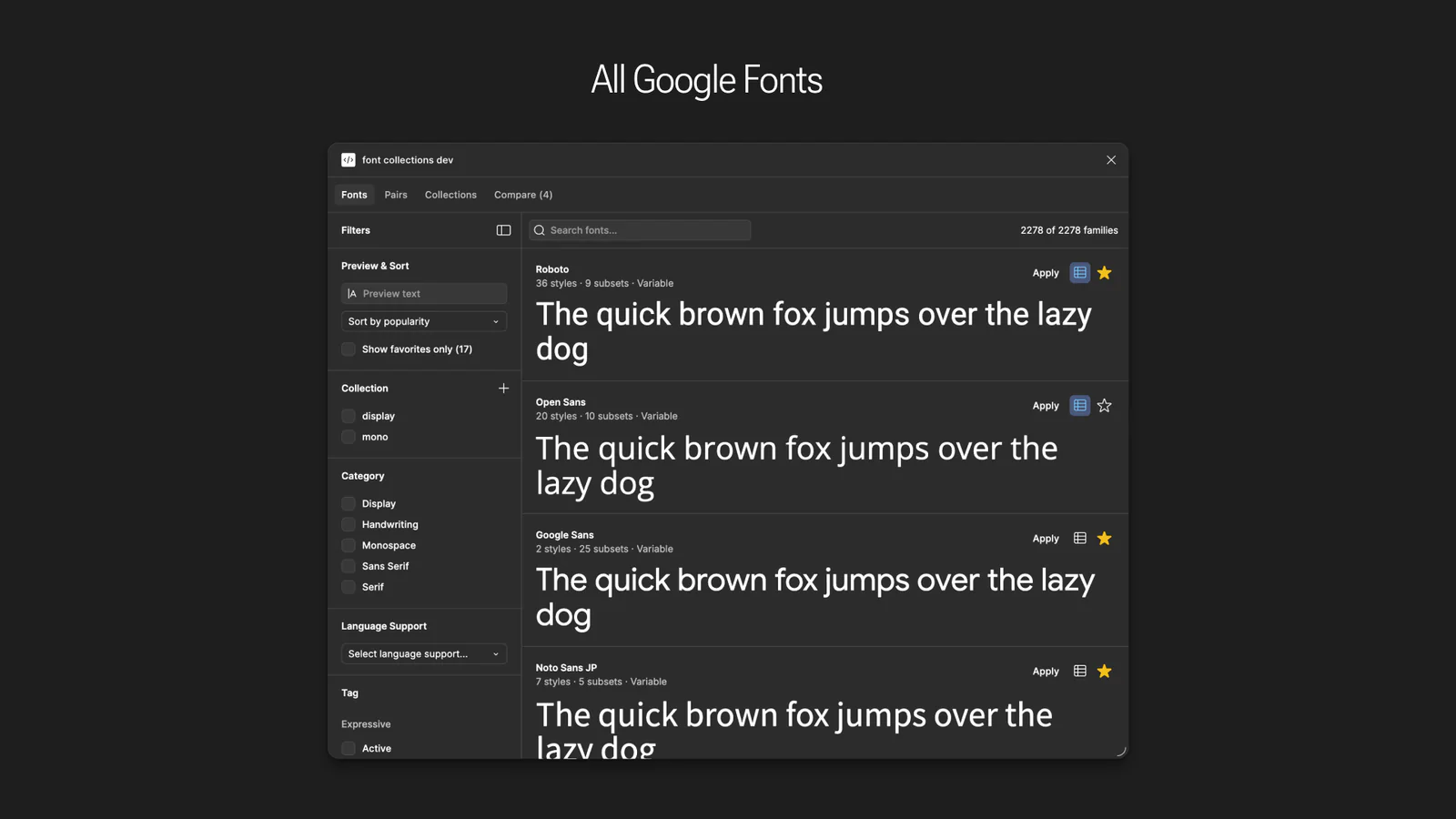Enable Show favorites only checkbox

tap(349, 349)
